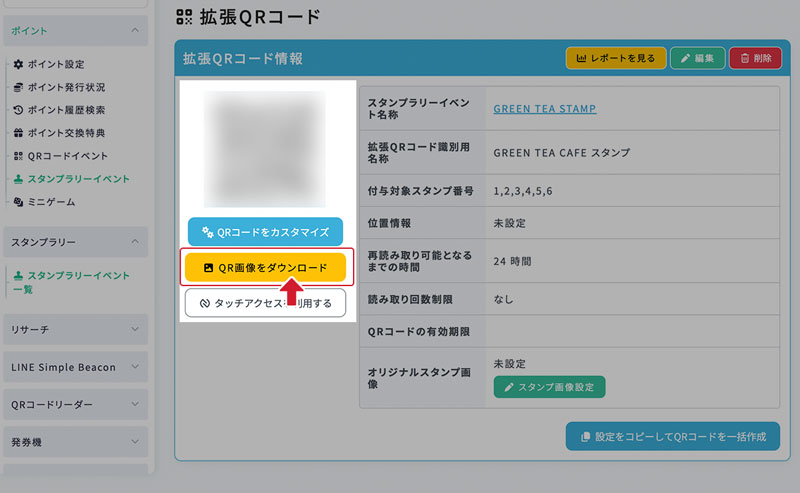Collapse the スタンプラリー sidebar section
The width and height of the screenshot is (800, 493).
click(x=135, y=242)
